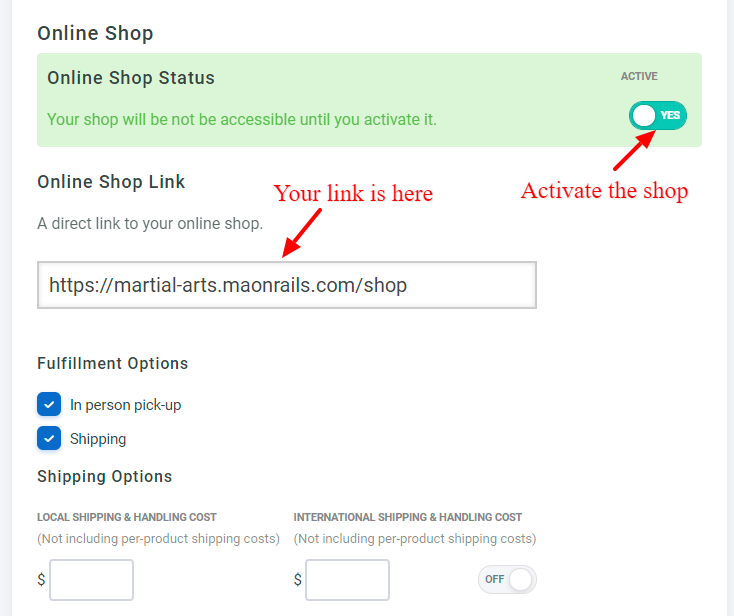The width and height of the screenshot is (734, 616).
Task: Click the Online Shop Link URL field
Action: (287, 285)
